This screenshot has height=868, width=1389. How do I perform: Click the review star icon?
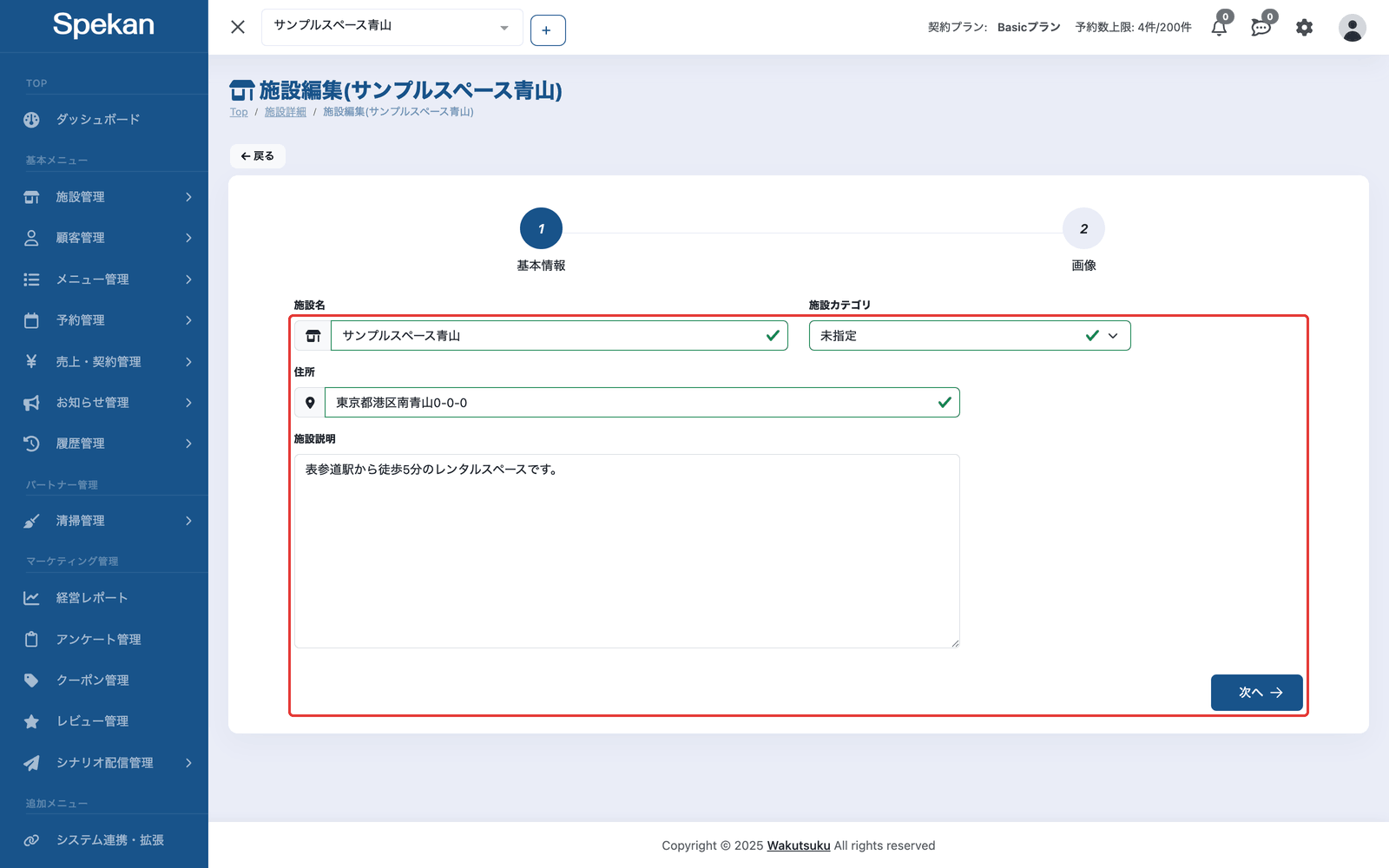point(31,721)
